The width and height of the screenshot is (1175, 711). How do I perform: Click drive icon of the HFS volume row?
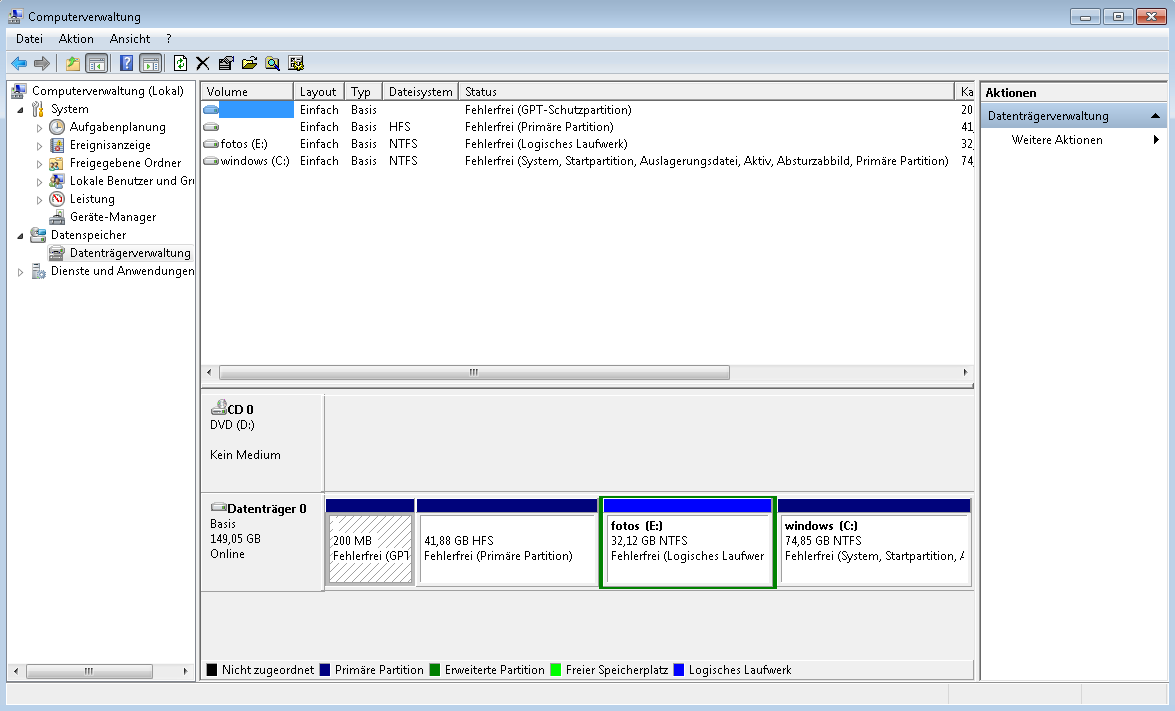pos(211,127)
